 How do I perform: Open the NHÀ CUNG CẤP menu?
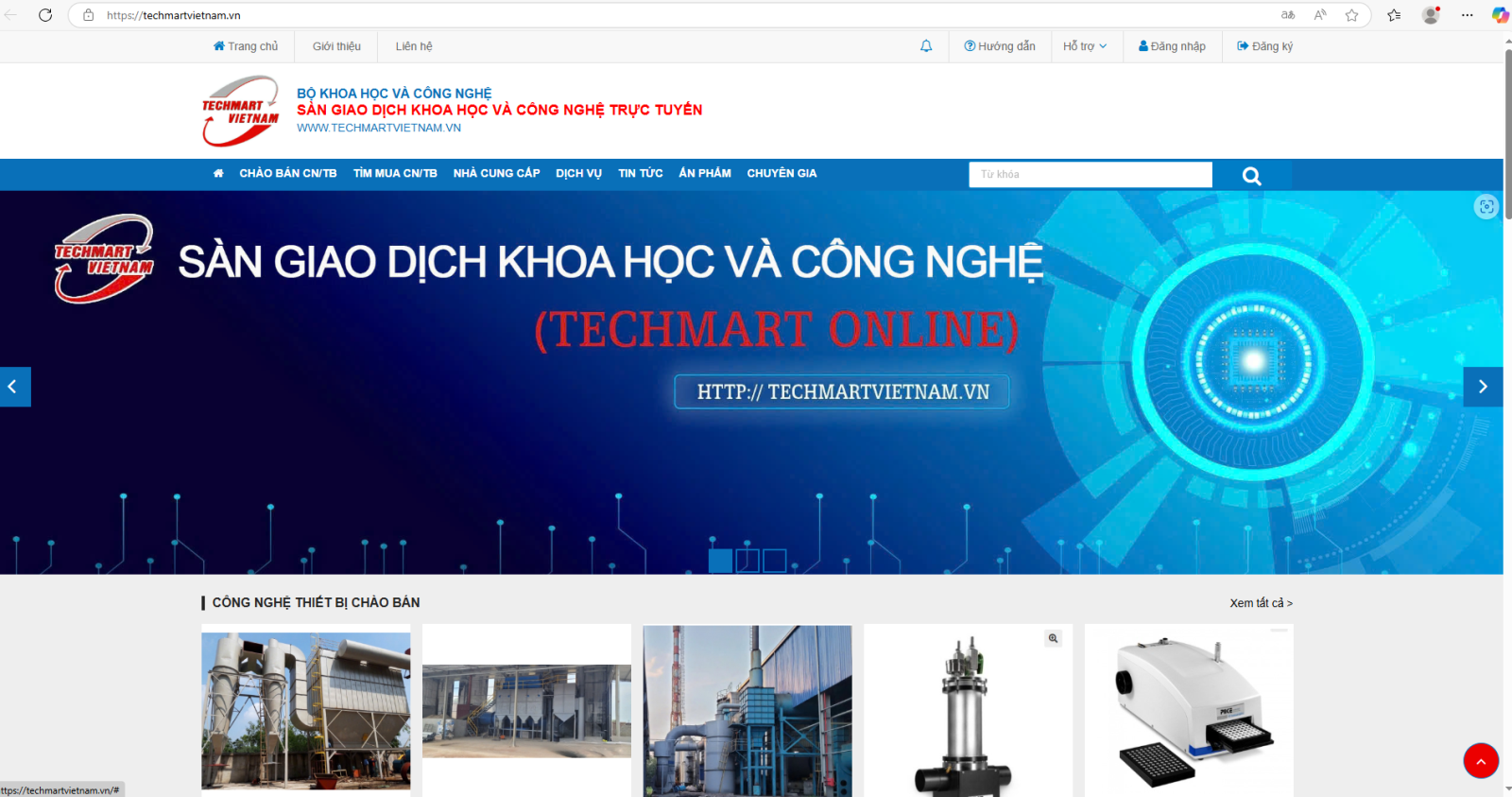pyautogui.click(x=496, y=173)
